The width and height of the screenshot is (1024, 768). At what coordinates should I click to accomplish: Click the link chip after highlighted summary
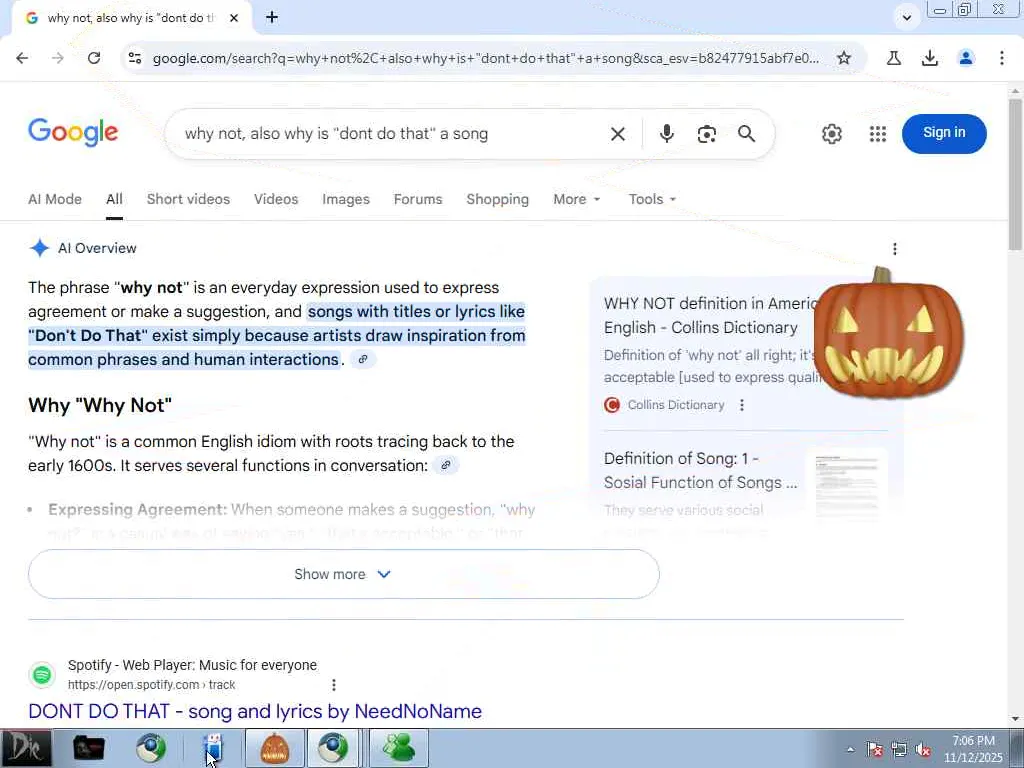tap(363, 359)
